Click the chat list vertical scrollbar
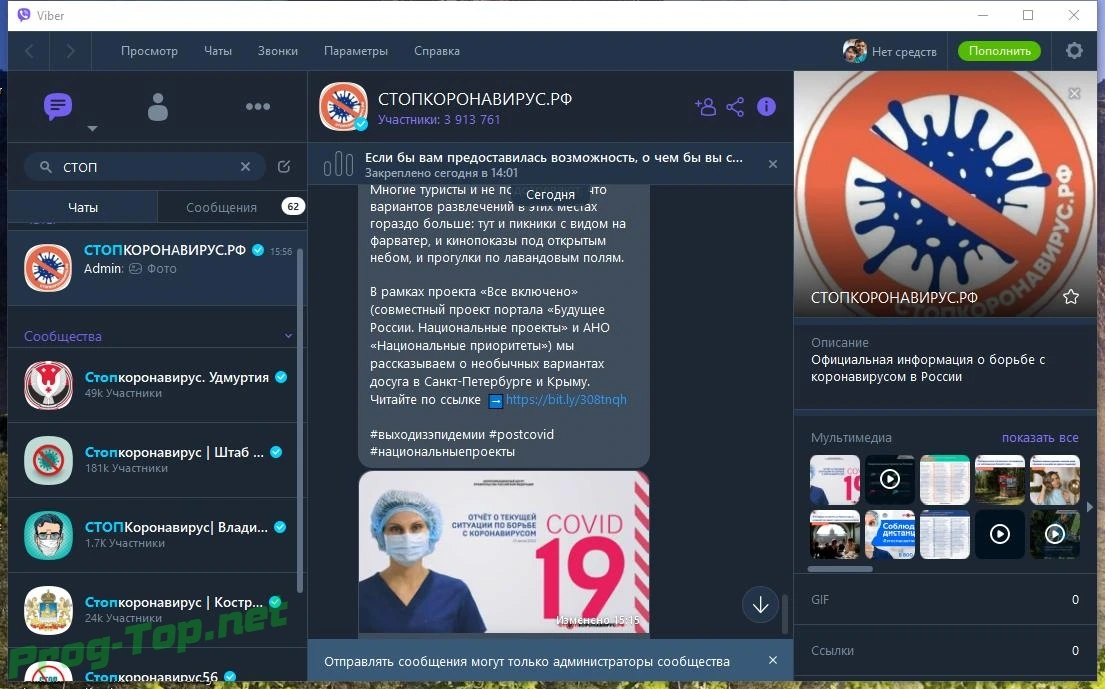The width and height of the screenshot is (1105, 689). (x=300, y=421)
